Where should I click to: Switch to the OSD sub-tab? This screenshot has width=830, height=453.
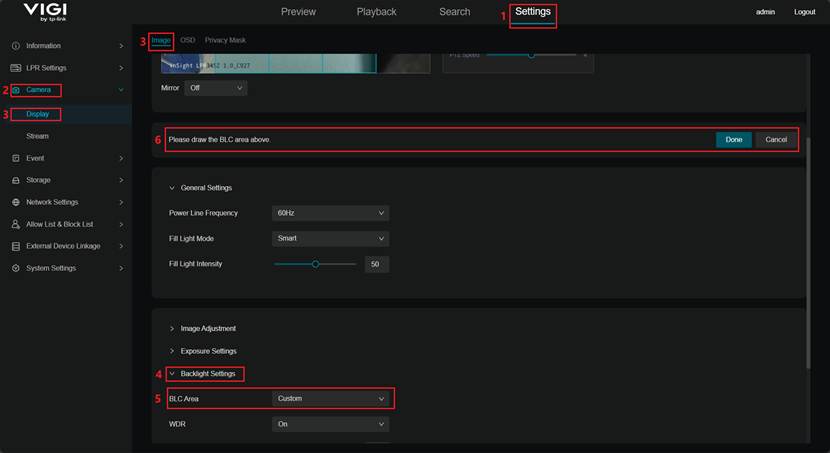(x=187, y=40)
